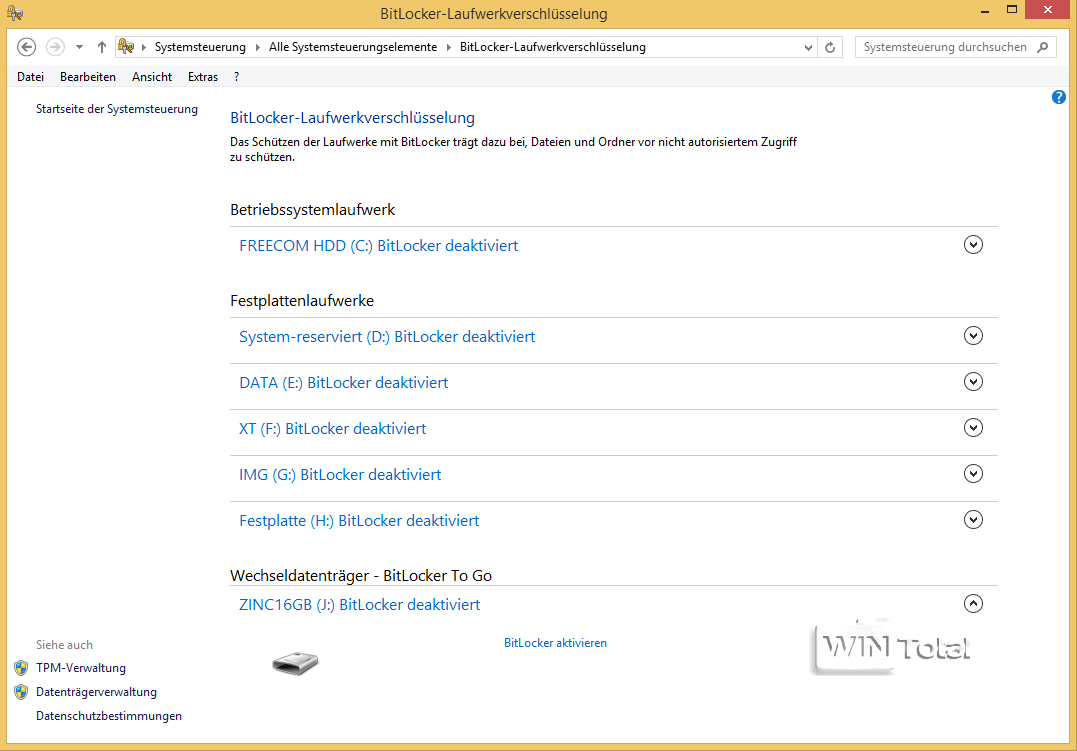This screenshot has width=1077, height=751.
Task: Open TPM-Verwaltung link
Action: click(x=81, y=668)
